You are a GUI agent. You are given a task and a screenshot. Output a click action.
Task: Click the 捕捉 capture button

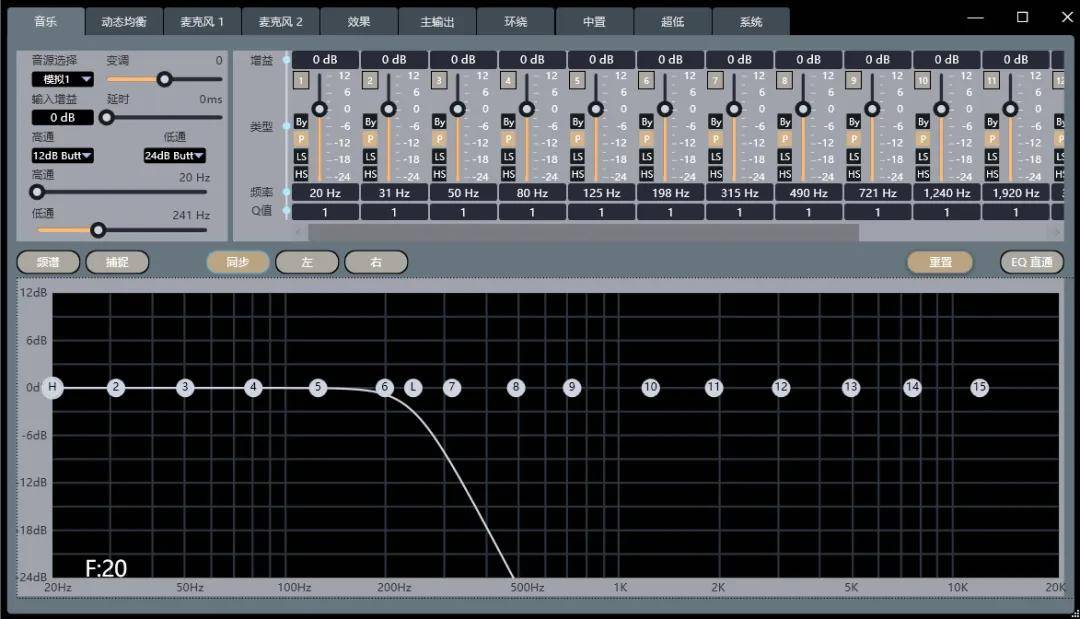tap(117, 262)
